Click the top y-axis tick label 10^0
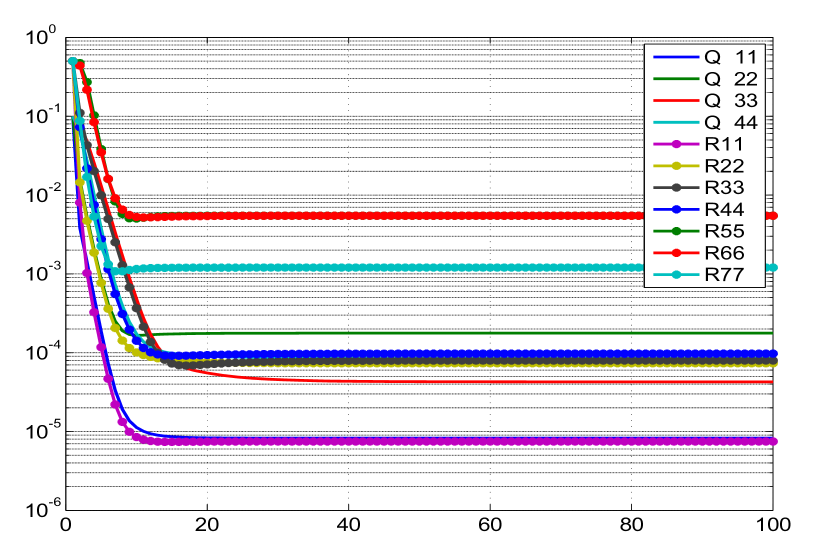 38,38
